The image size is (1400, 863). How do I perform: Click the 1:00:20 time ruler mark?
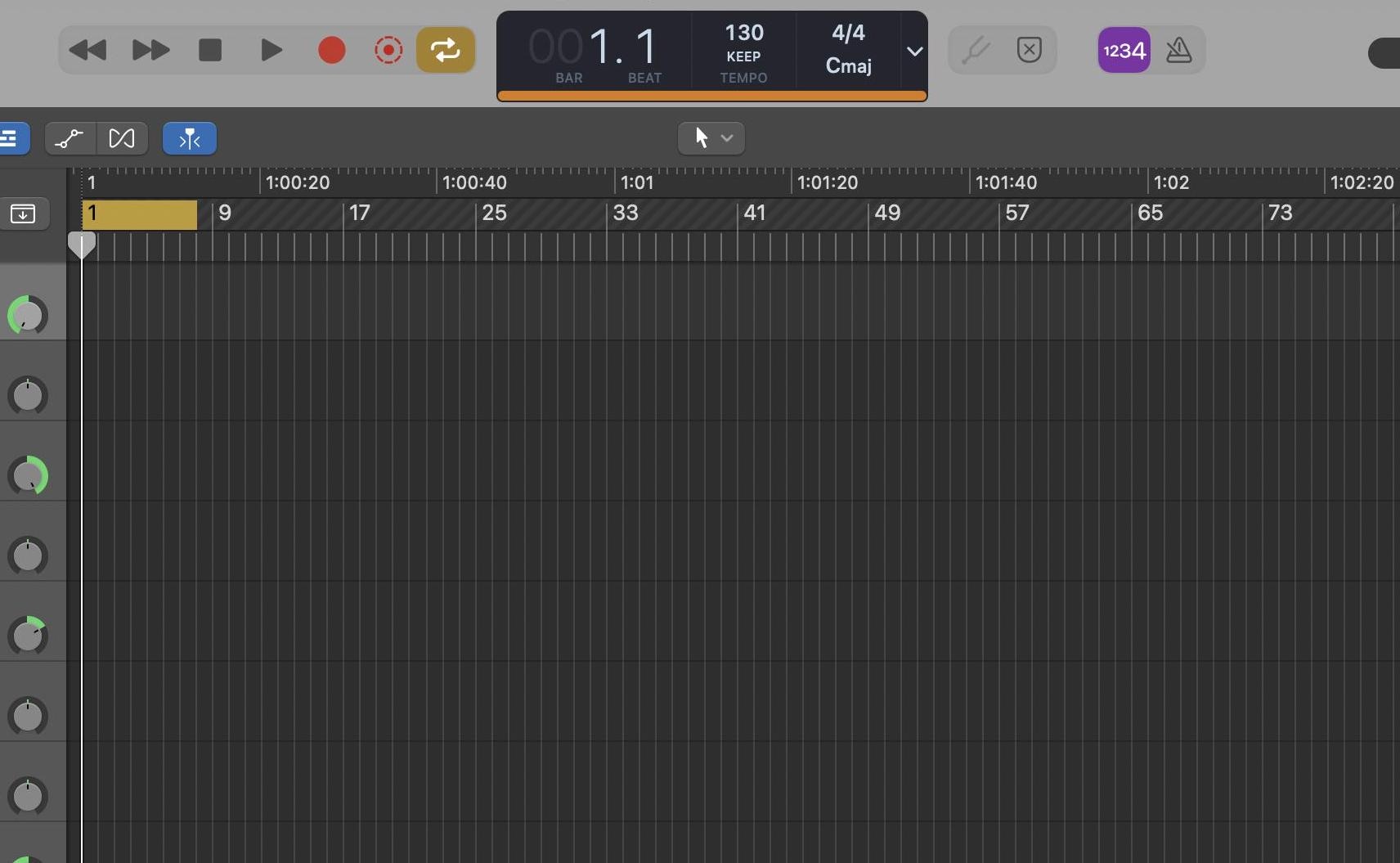tap(298, 182)
